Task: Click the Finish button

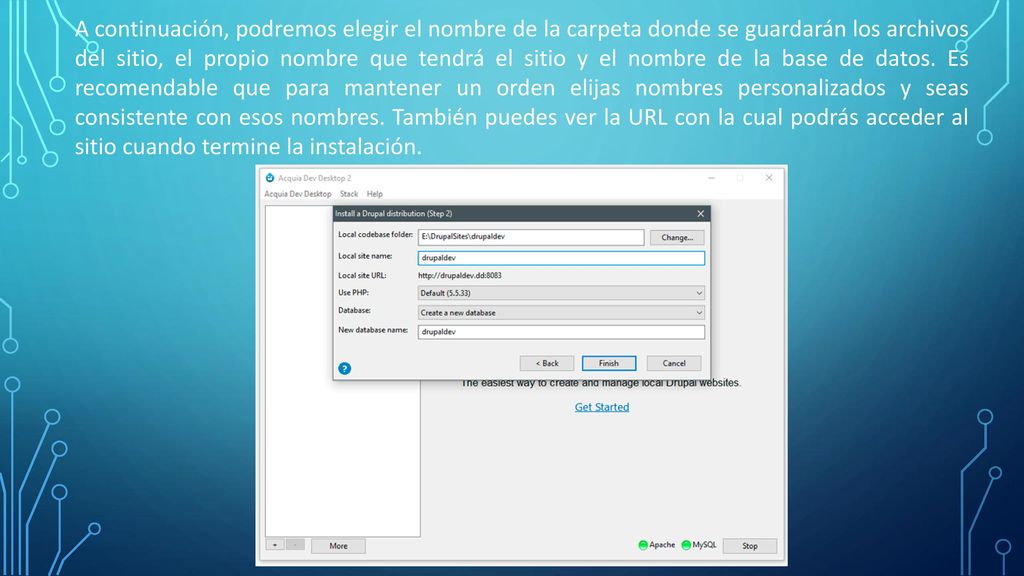Action: [x=609, y=363]
